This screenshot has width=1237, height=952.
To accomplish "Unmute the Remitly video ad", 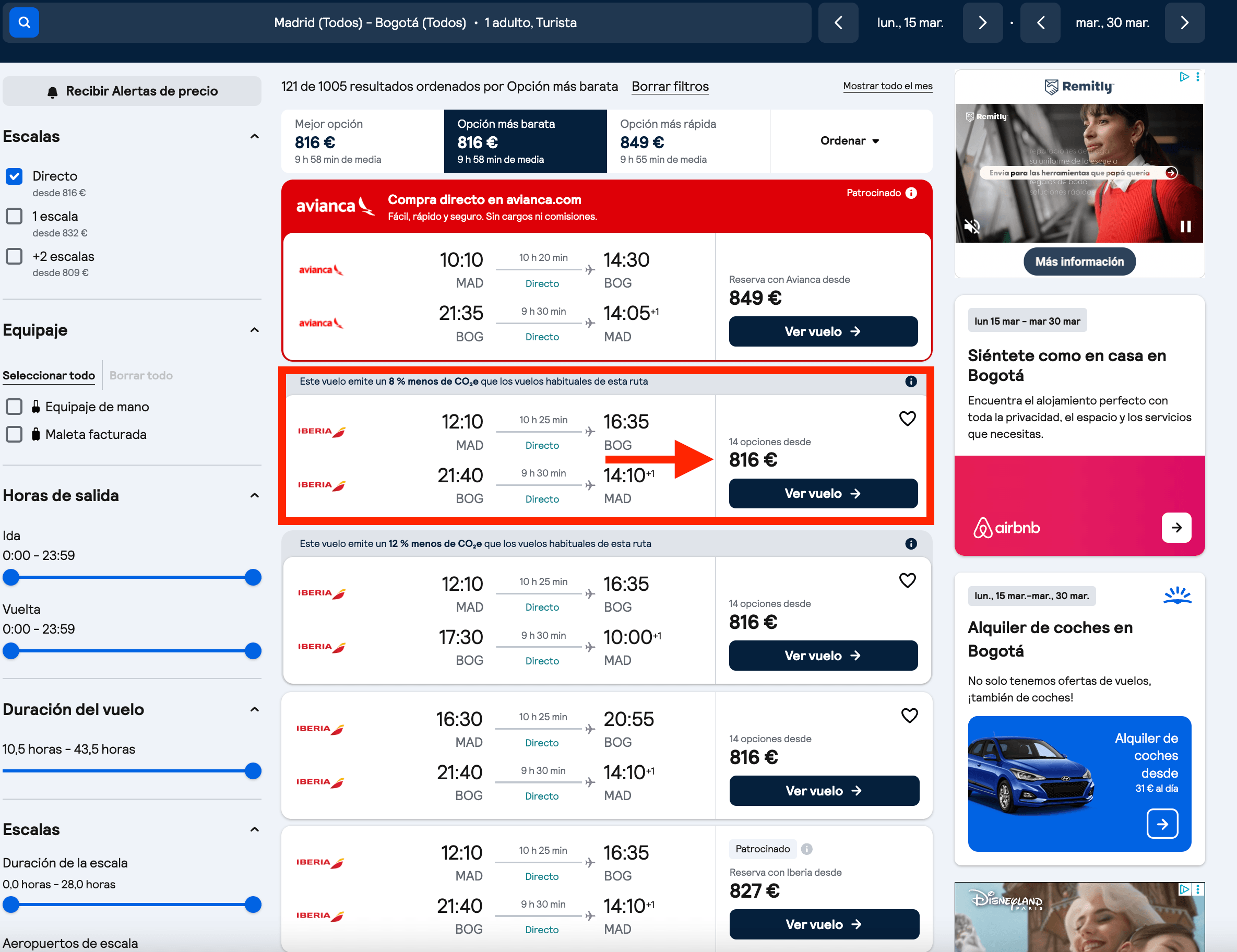I will pyautogui.click(x=972, y=227).
